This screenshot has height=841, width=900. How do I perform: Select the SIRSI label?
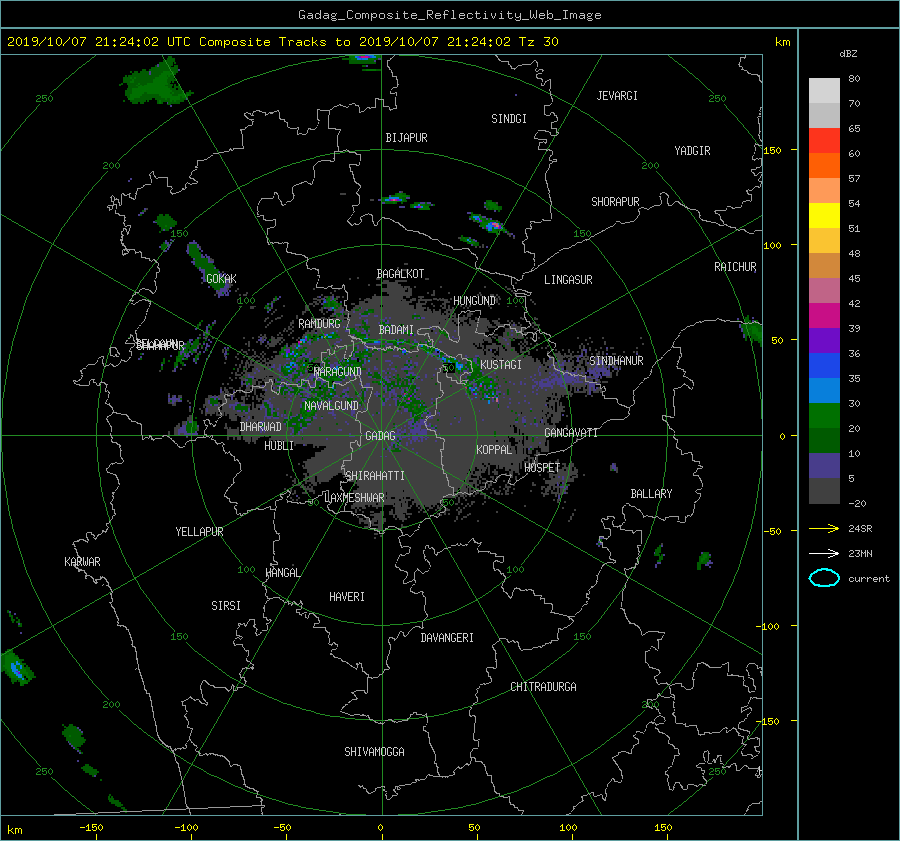226,606
